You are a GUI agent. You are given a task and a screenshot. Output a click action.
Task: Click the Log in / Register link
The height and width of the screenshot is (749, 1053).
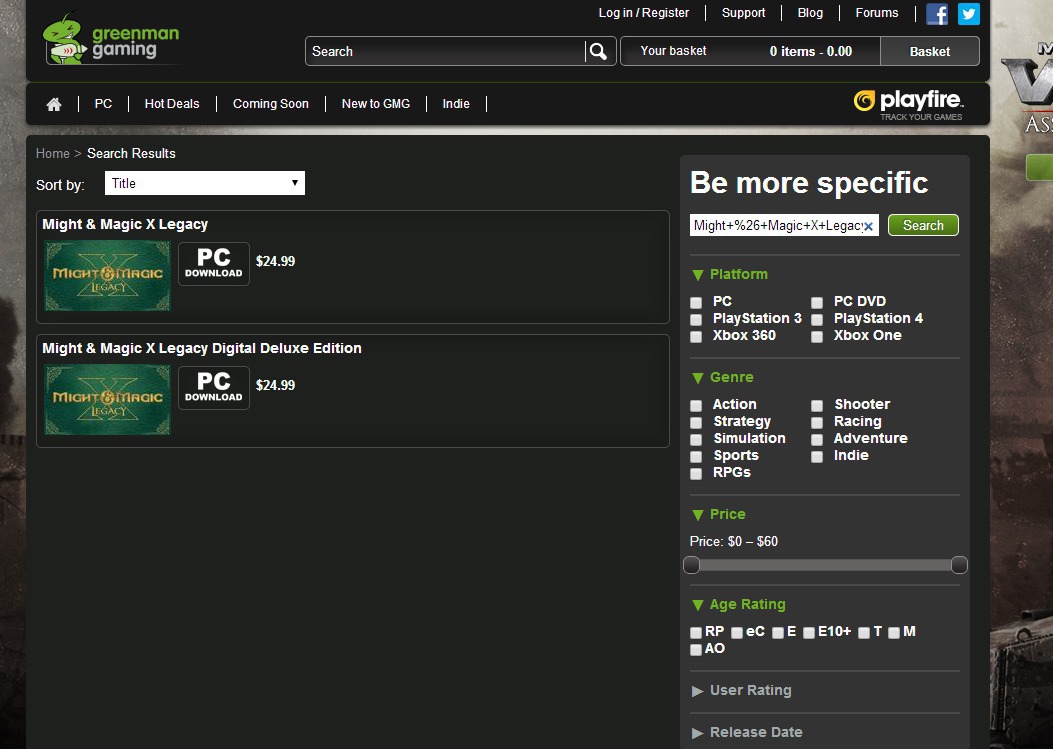coord(643,13)
